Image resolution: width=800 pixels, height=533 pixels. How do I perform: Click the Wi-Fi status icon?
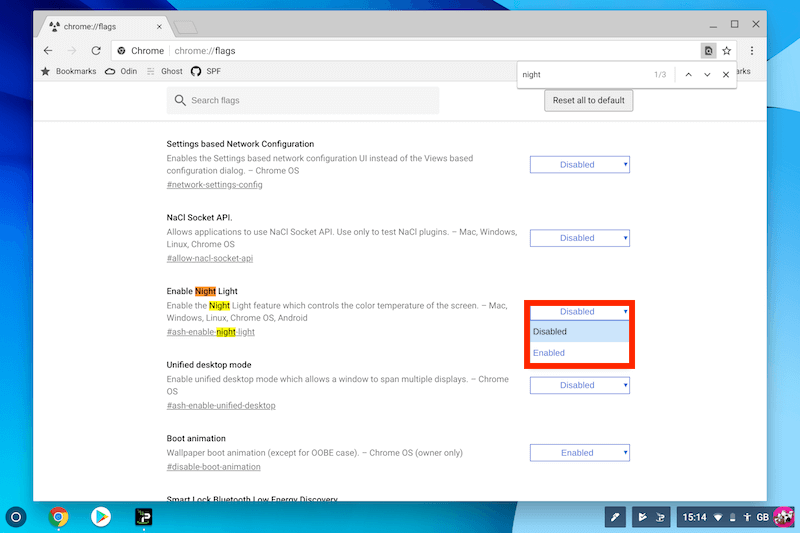coord(718,518)
